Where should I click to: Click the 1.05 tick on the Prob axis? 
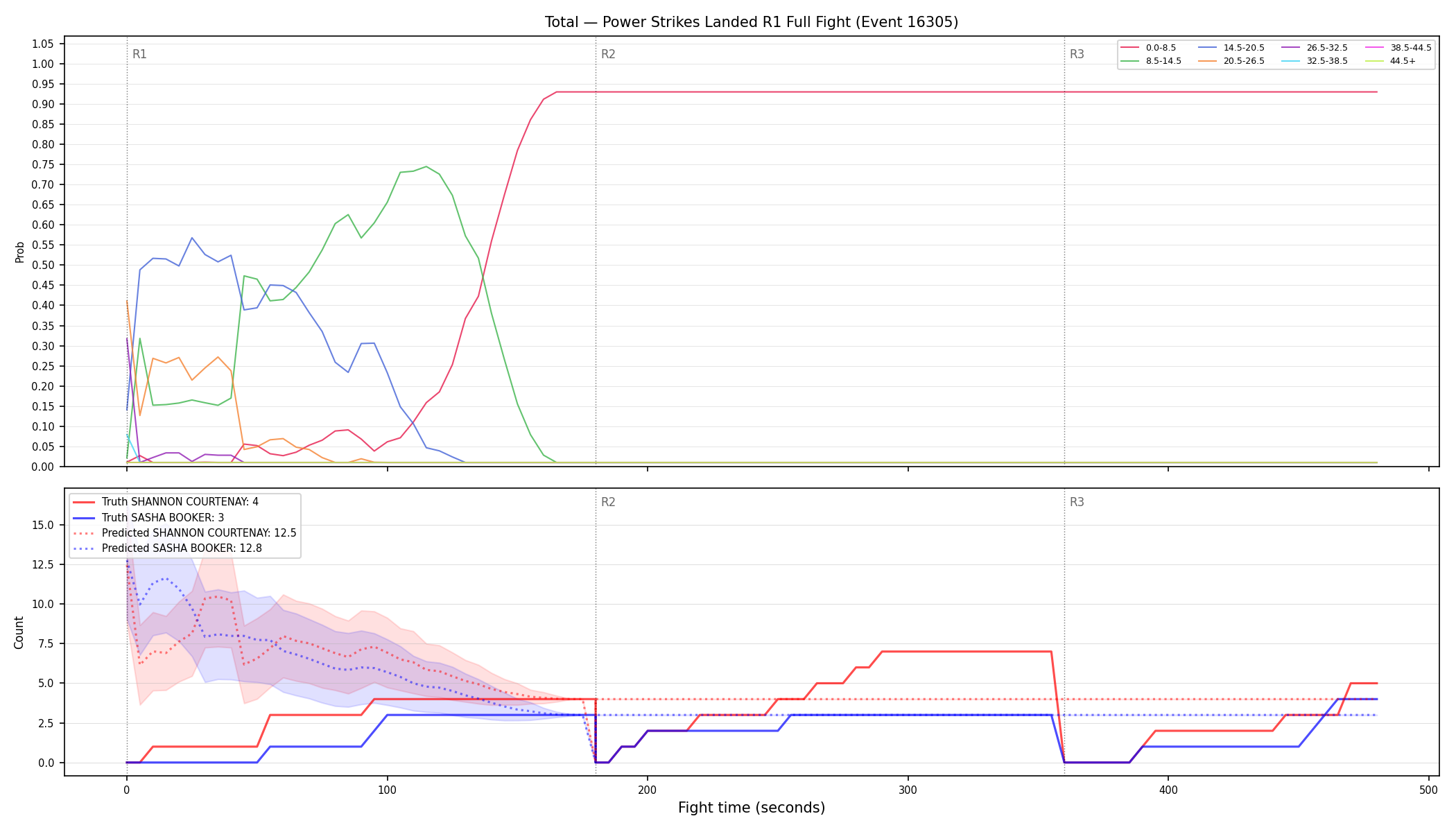(43, 44)
